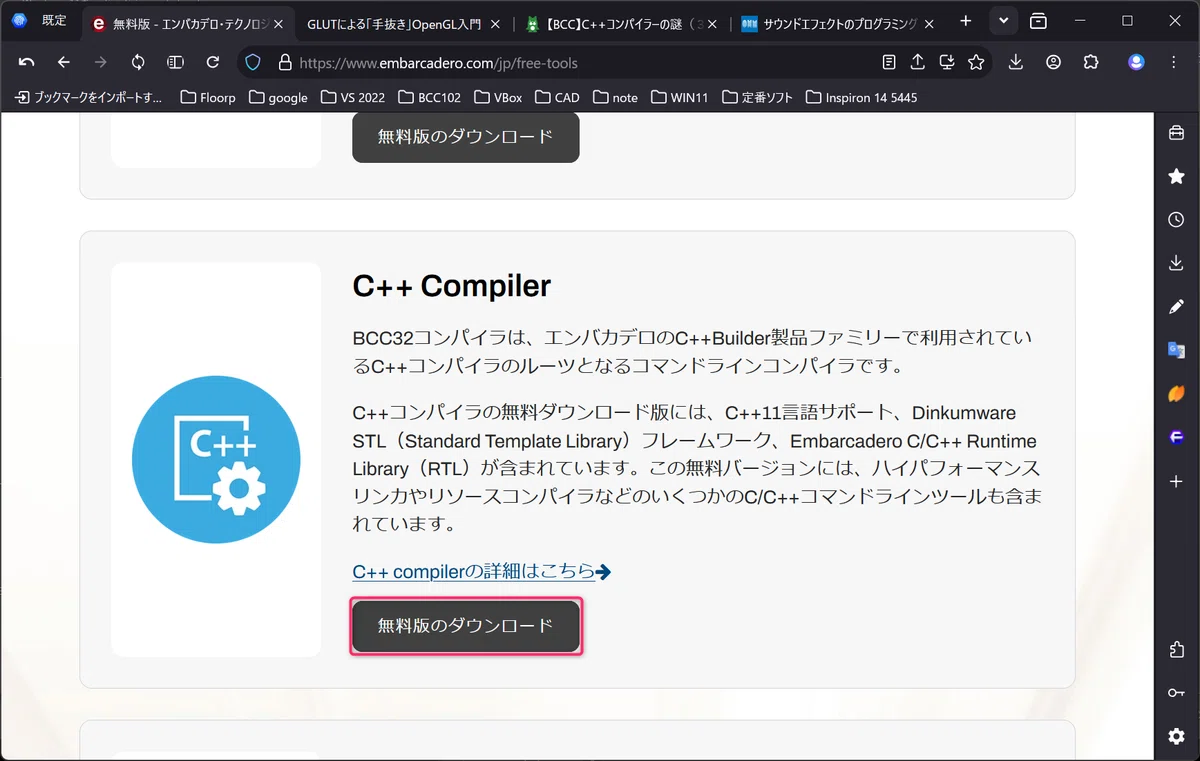Close the 無料版 エンバカデロ tab
Screen dimensions: 1200x761
point(278,24)
